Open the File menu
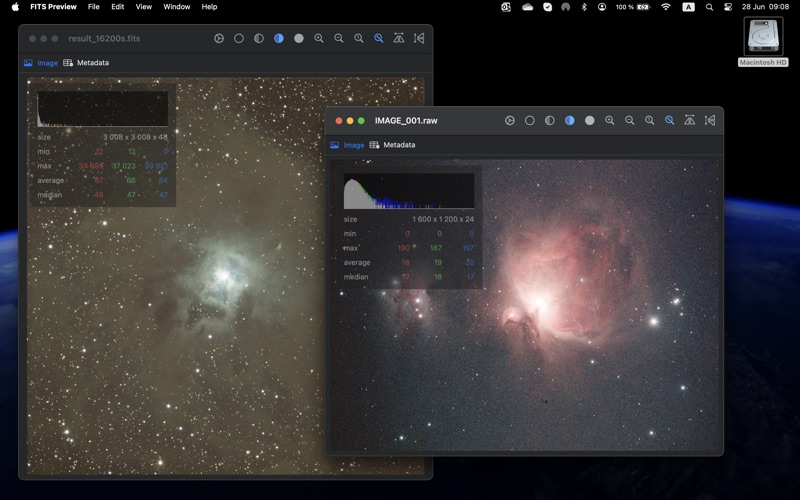This screenshot has height=500, width=800. (93, 7)
